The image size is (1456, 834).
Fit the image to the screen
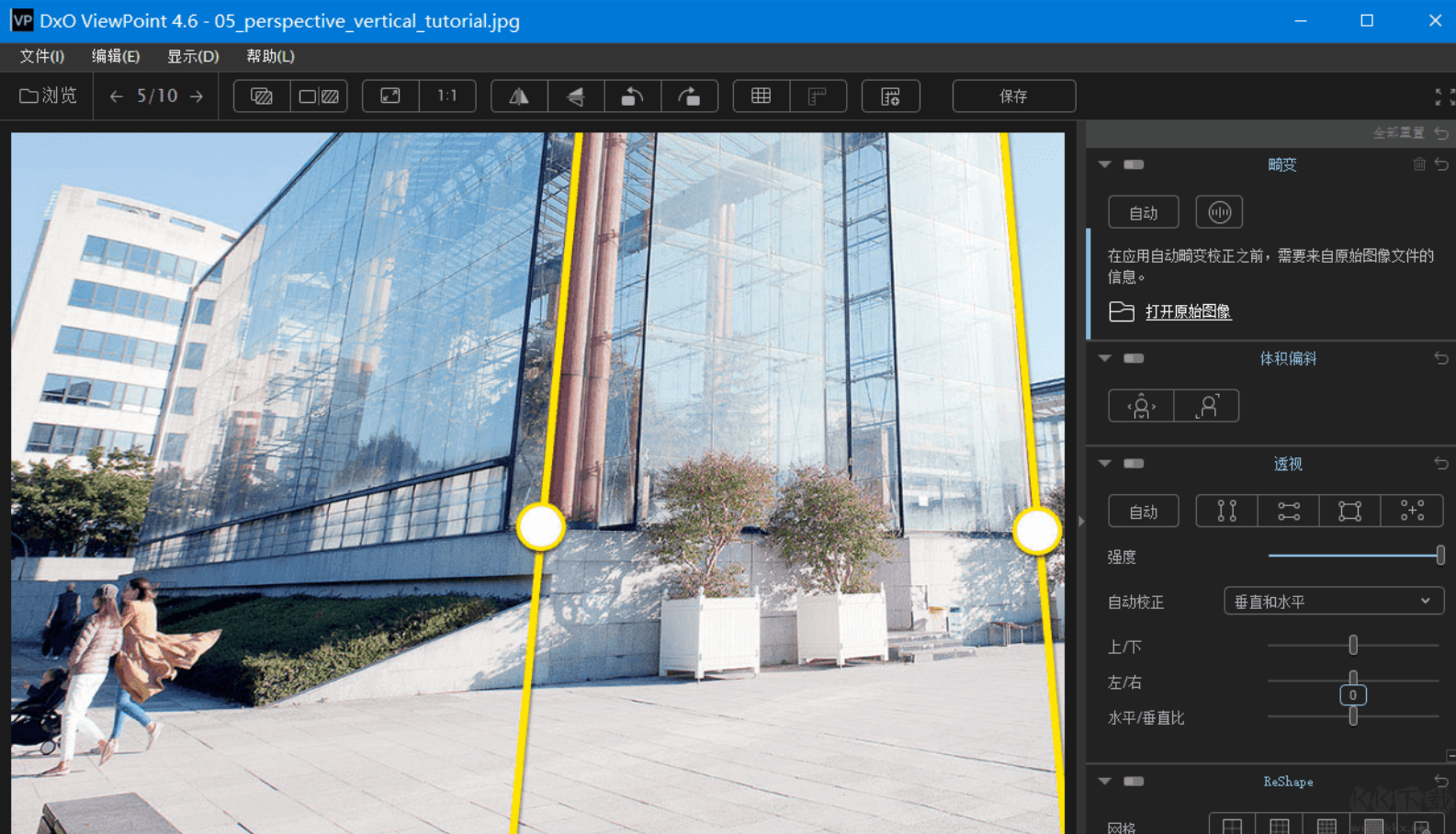pyautogui.click(x=390, y=96)
